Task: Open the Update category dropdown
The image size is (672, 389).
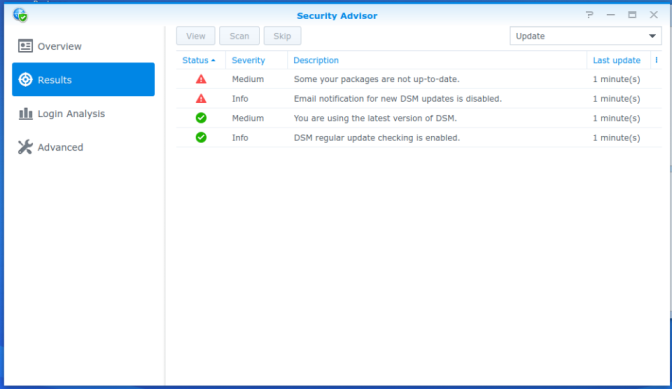Action: click(585, 36)
